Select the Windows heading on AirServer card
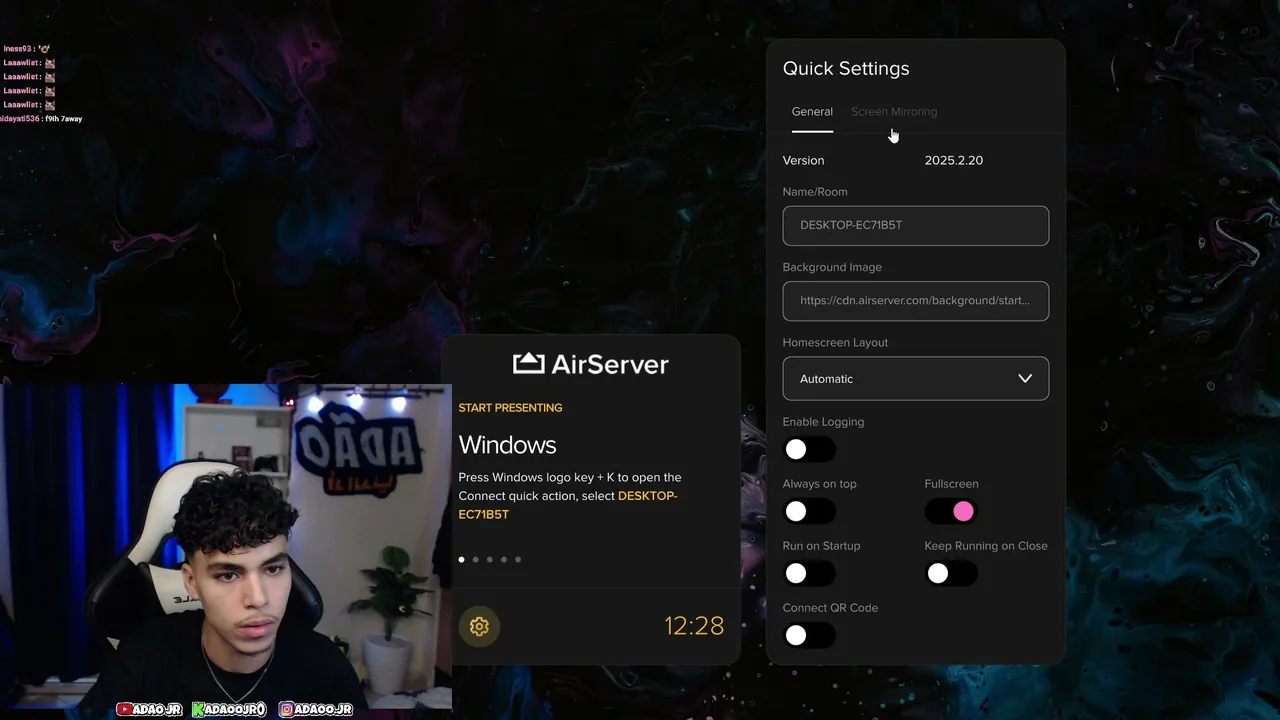Image resolution: width=1280 pixels, height=720 pixels. 507,445
